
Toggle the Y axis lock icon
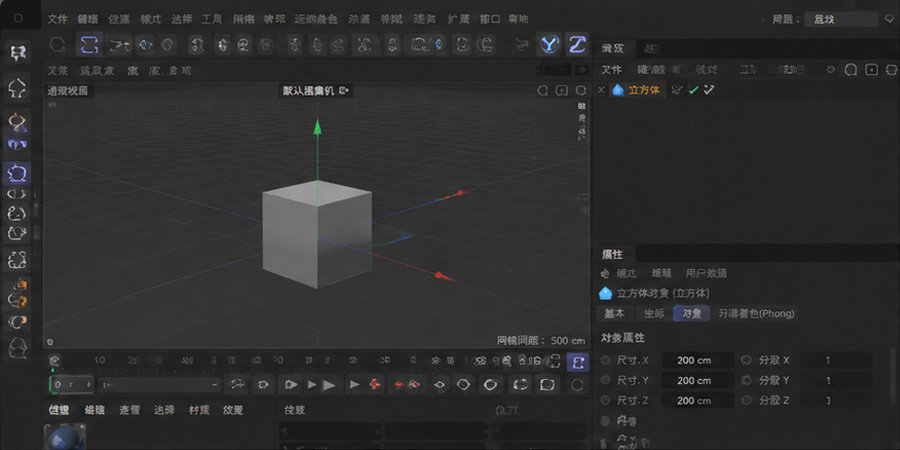(x=550, y=44)
